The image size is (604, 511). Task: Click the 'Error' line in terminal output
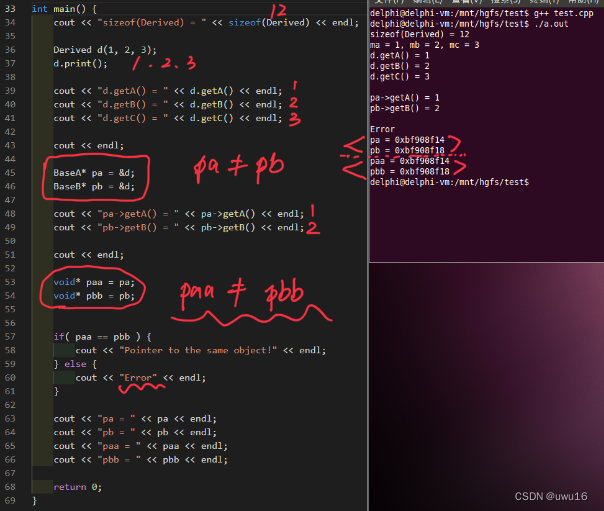click(382, 129)
